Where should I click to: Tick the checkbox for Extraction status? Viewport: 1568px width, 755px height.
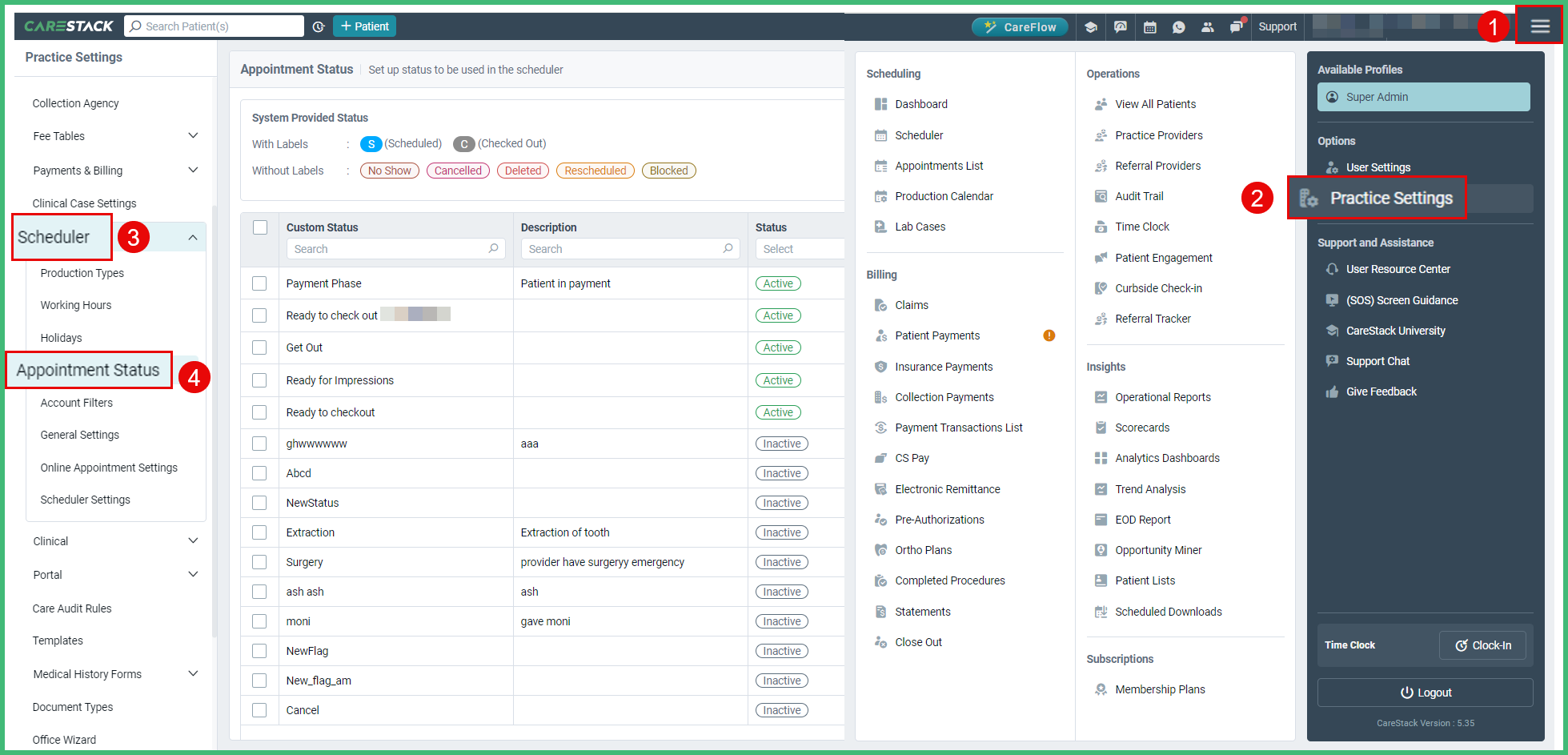tap(259, 532)
